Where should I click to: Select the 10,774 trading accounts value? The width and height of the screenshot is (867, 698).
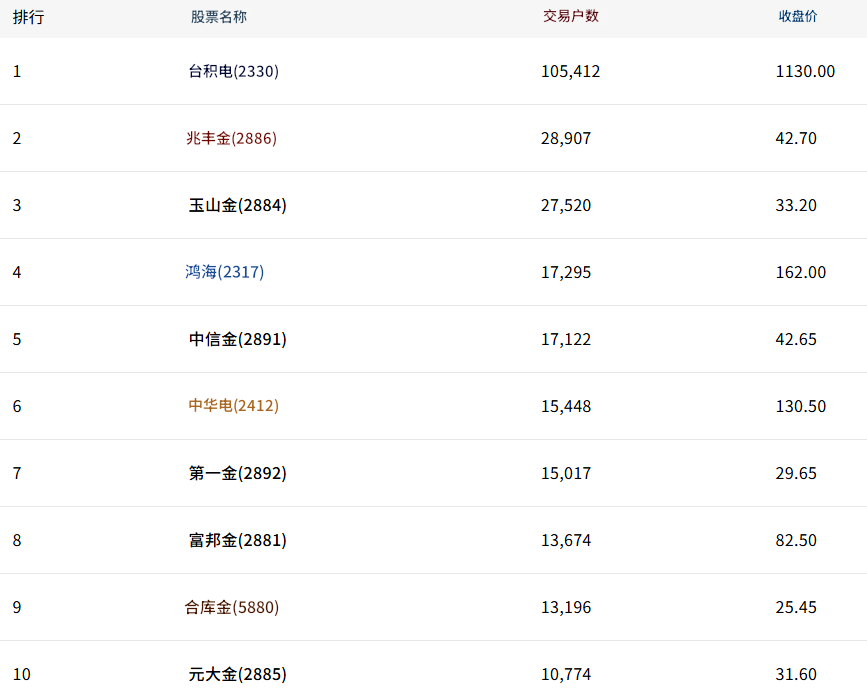tap(566, 674)
